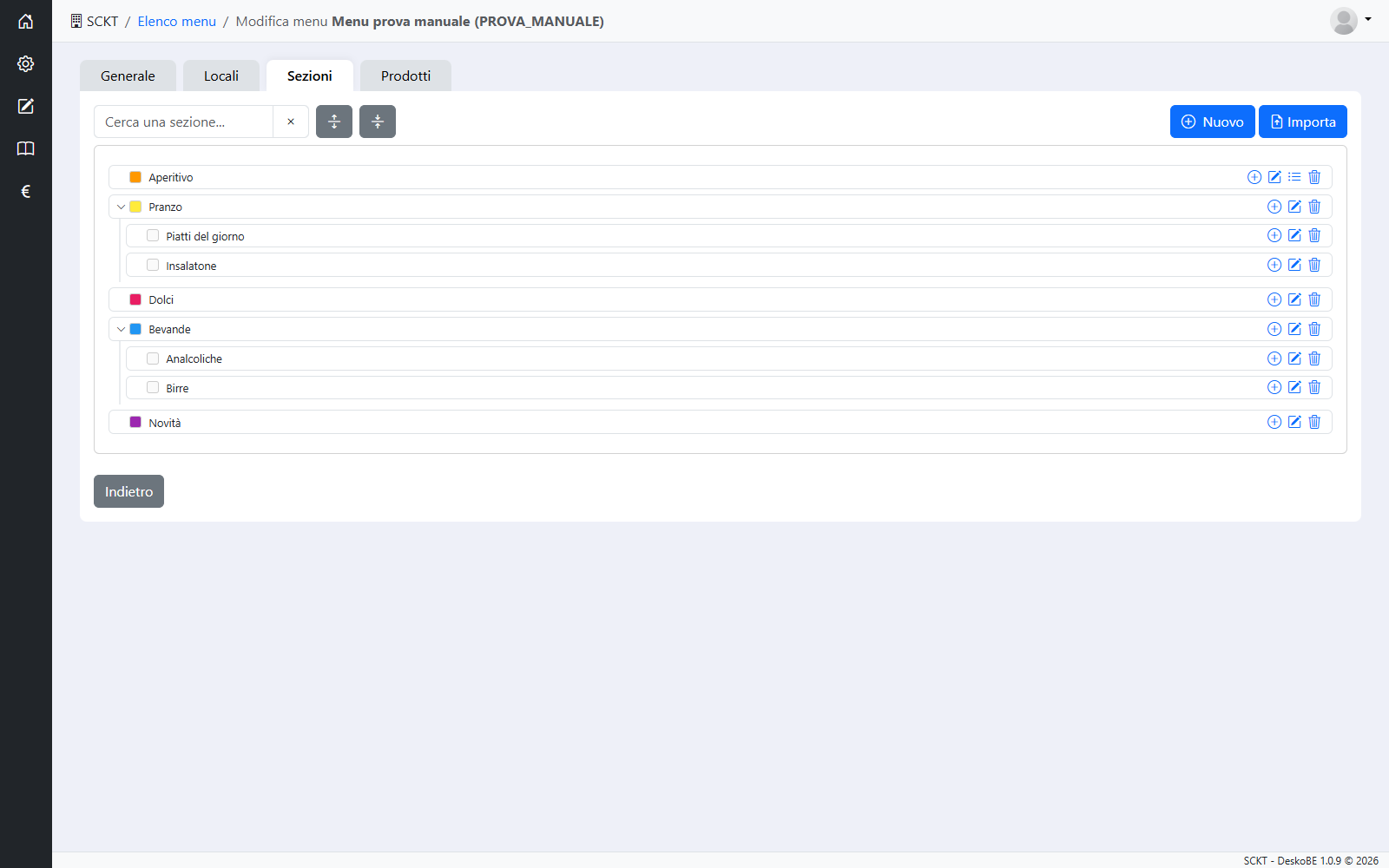1389x868 pixels.
Task: Collapse the Bevande section
Action: (121, 329)
